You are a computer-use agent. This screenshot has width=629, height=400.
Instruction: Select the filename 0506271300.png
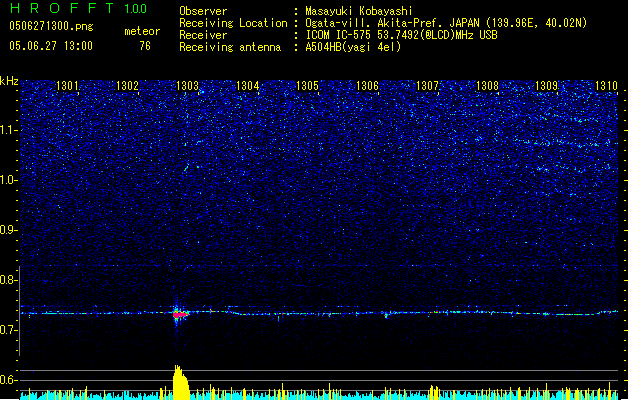[x=51, y=27]
